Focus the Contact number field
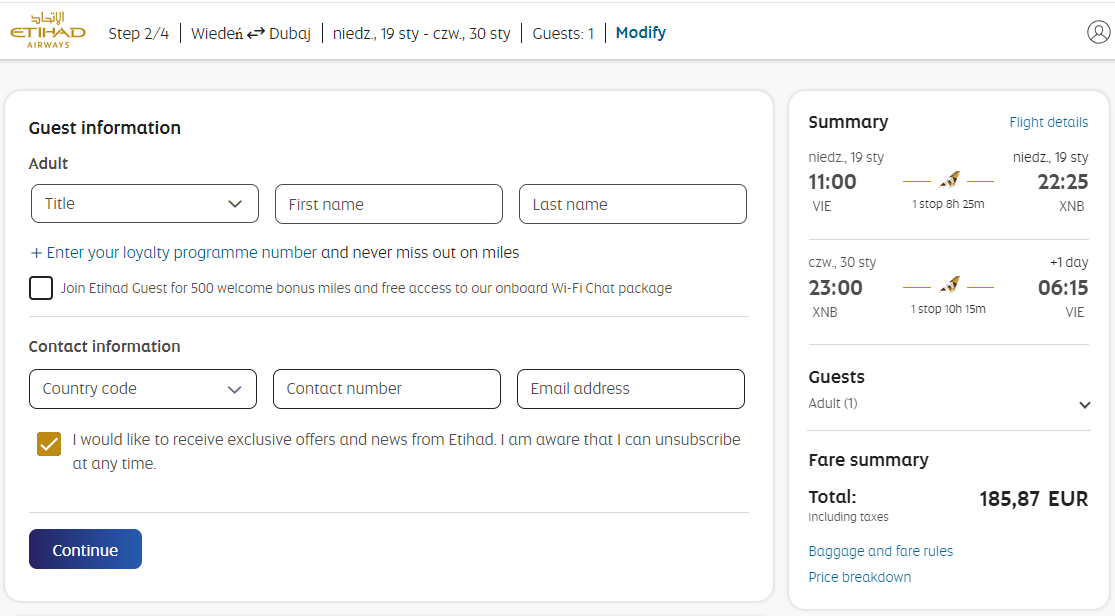The image size is (1115, 616). point(387,388)
